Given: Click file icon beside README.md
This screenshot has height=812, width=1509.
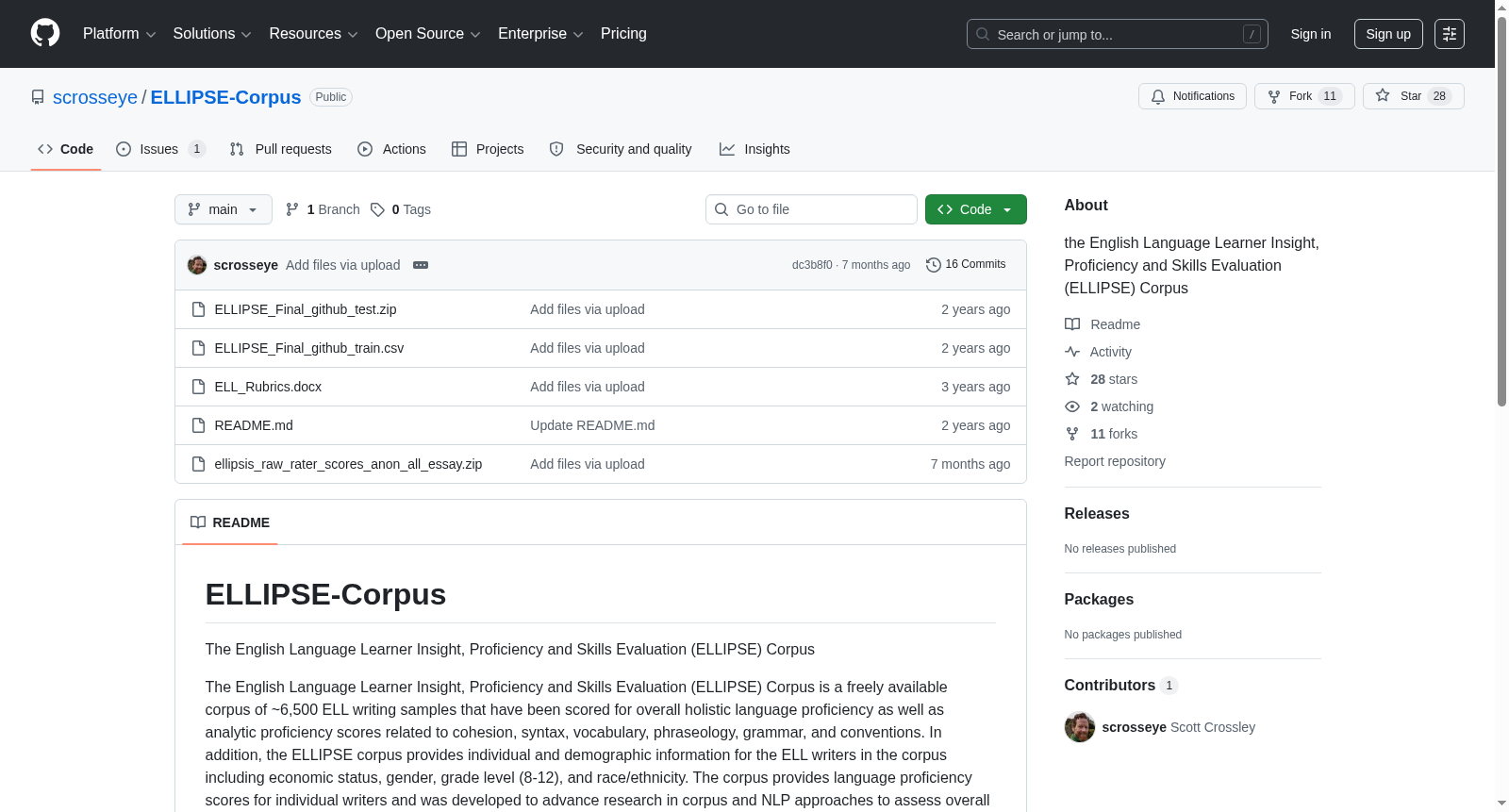Looking at the screenshot, I should 198,425.
